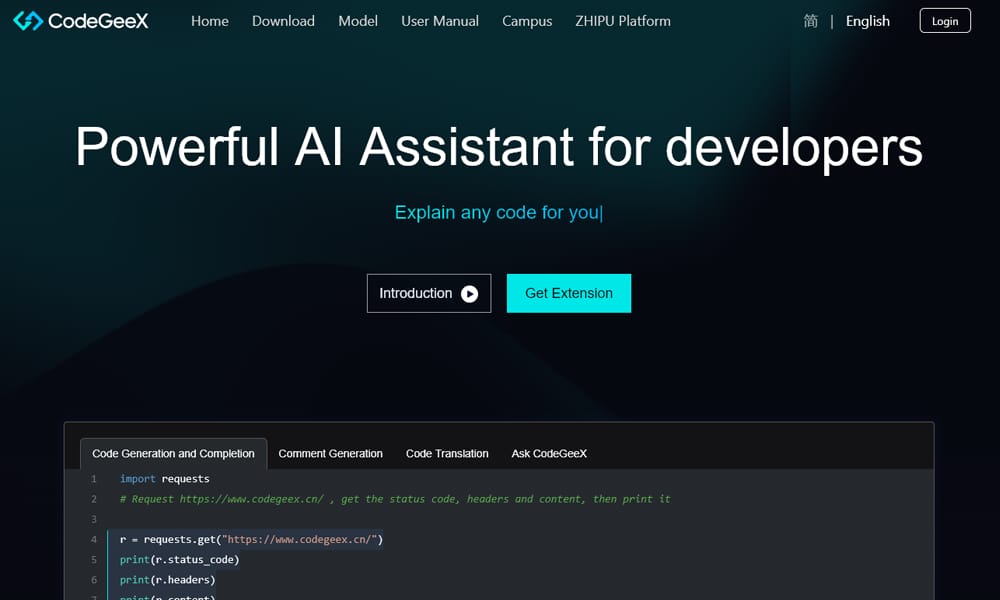Open the Code Translation tab

pos(447,453)
